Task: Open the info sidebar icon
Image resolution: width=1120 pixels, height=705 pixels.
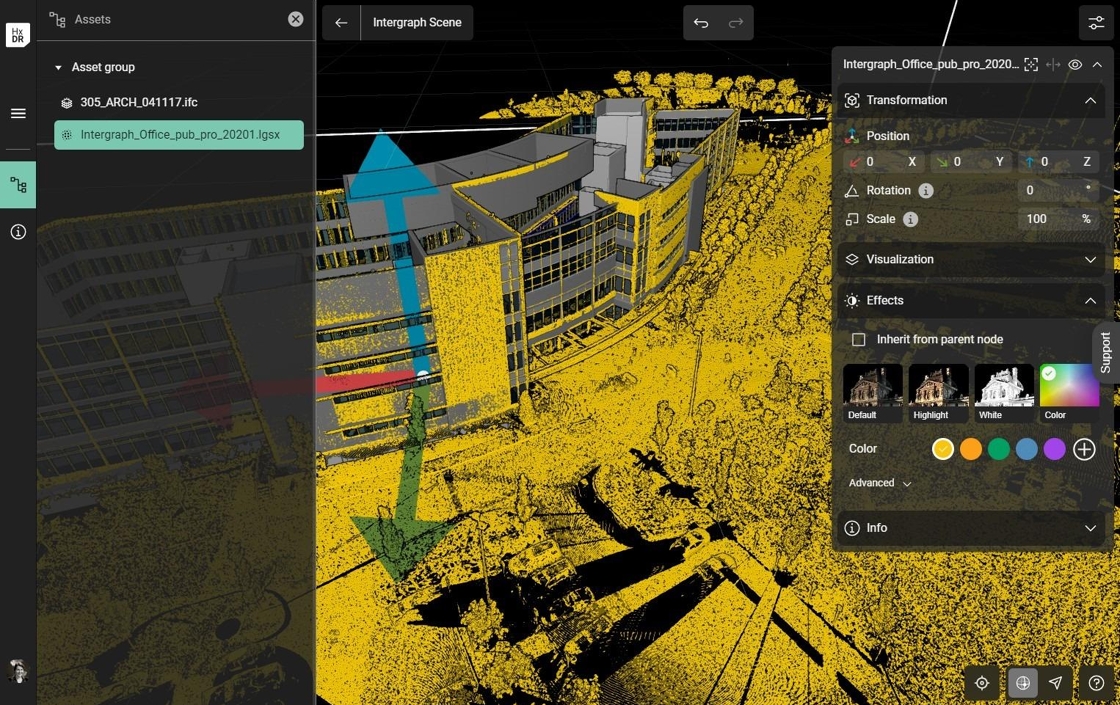Action: [x=18, y=231]
